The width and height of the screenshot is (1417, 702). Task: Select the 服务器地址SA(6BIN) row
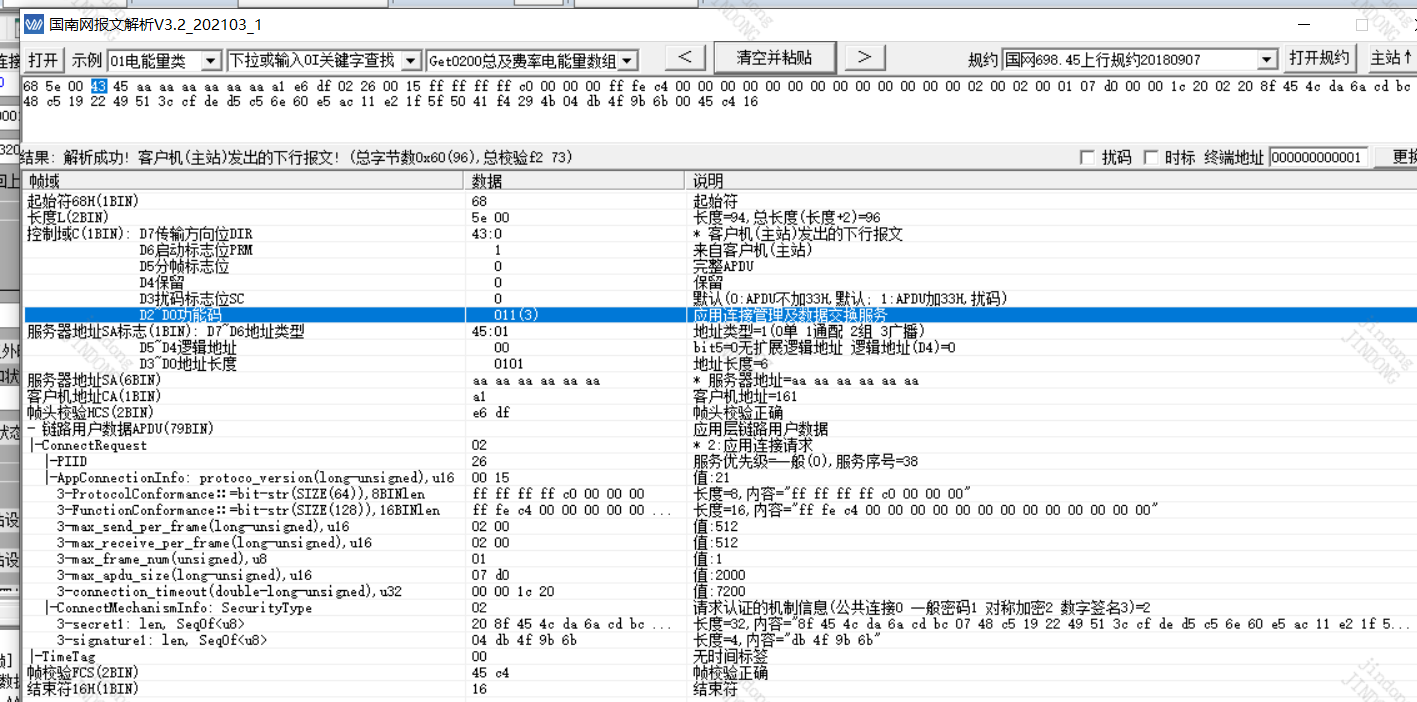pos(718,380)
